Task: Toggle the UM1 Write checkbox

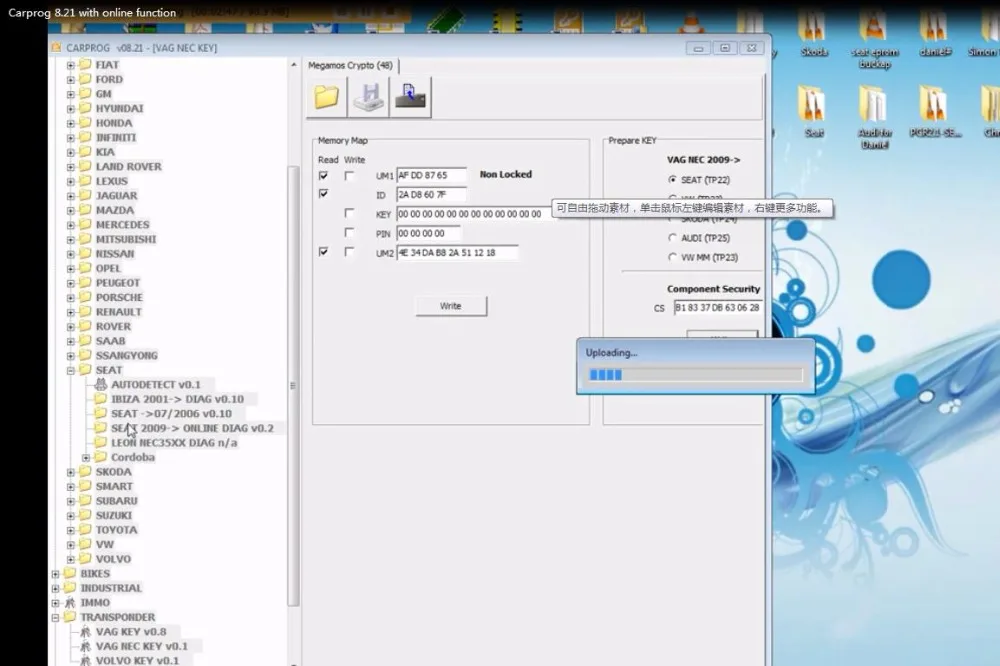Action: [x=349, y=175]
